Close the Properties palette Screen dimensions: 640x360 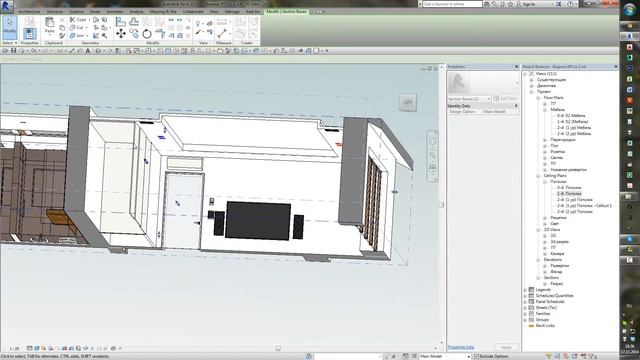tap(517, 67)
